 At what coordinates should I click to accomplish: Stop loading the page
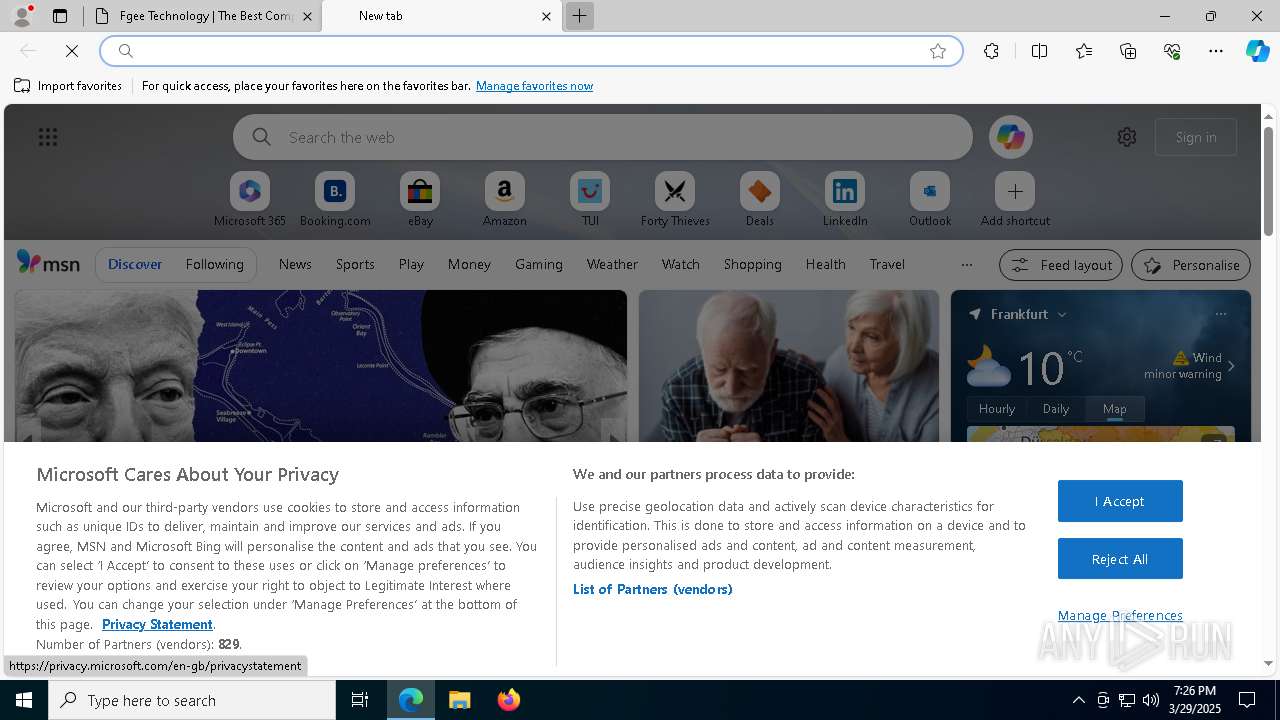(x=72, y=51)
